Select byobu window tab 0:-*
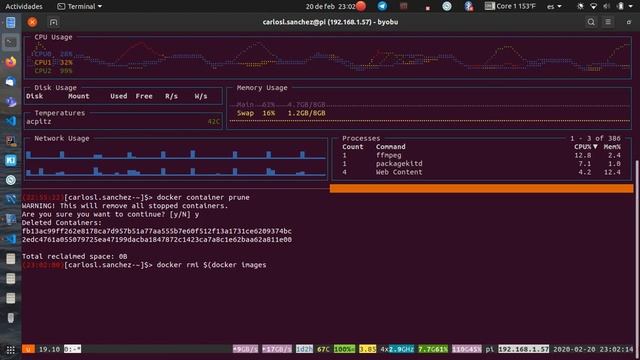The width and height of the screenshot is (640, 360). click(72, 349)
